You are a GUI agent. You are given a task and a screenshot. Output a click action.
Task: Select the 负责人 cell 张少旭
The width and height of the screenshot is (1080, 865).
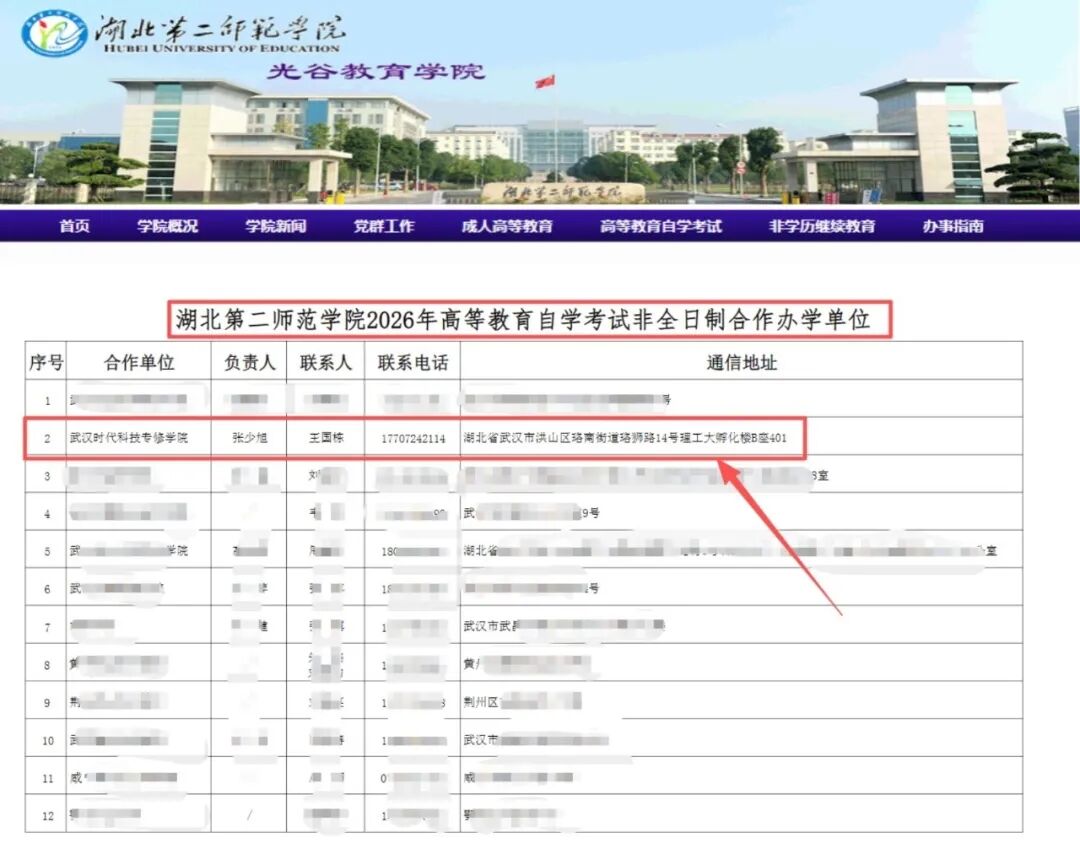pyautogui.click(x=249, y=438)
